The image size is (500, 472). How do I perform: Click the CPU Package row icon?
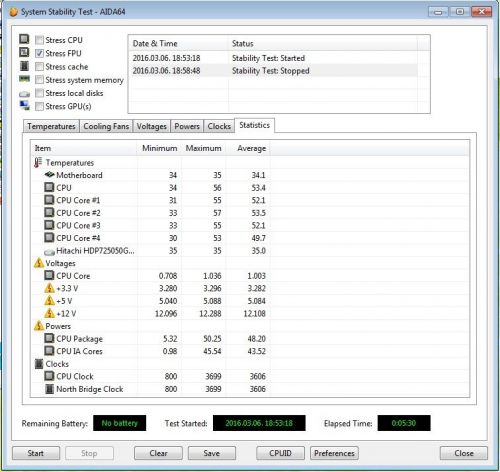click(49, 338)
